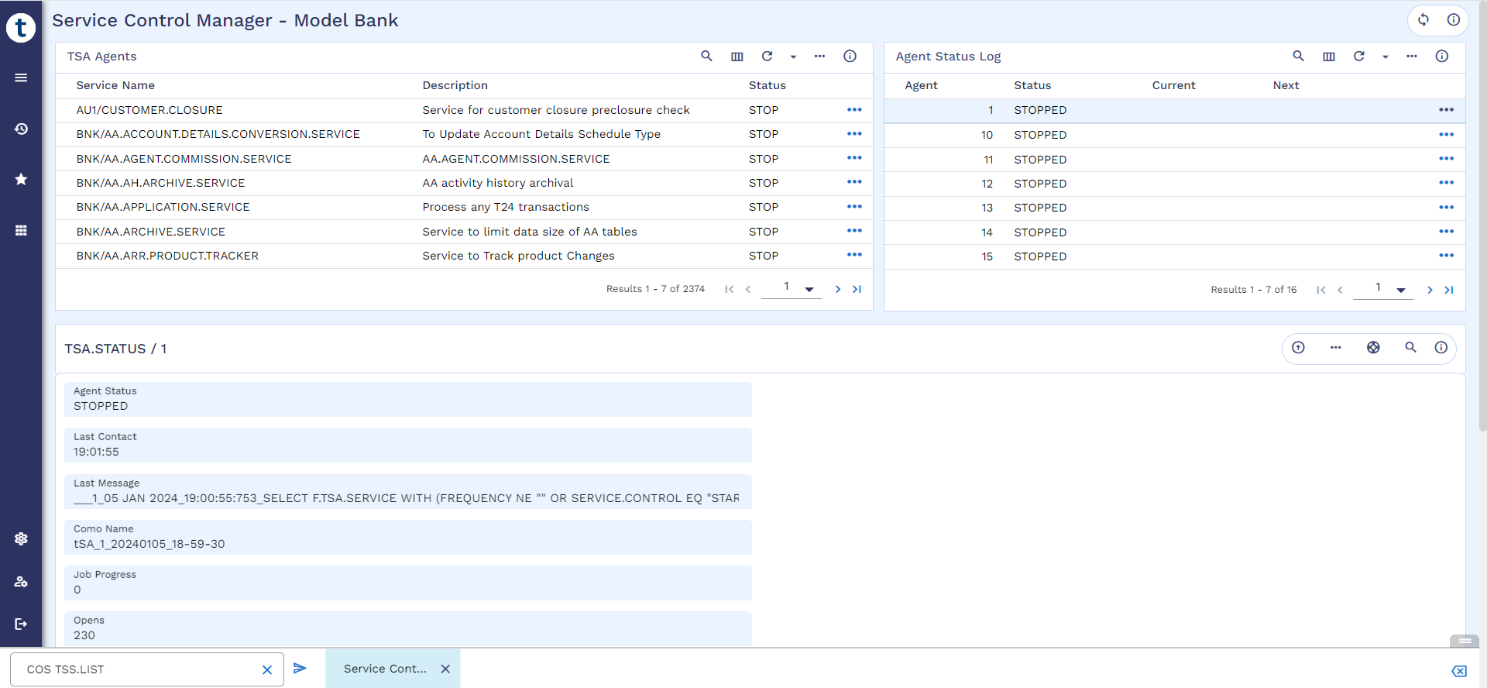Click the logout icon in sidebar
This screenshot has width=1487, height=688.
pos(21,624)
